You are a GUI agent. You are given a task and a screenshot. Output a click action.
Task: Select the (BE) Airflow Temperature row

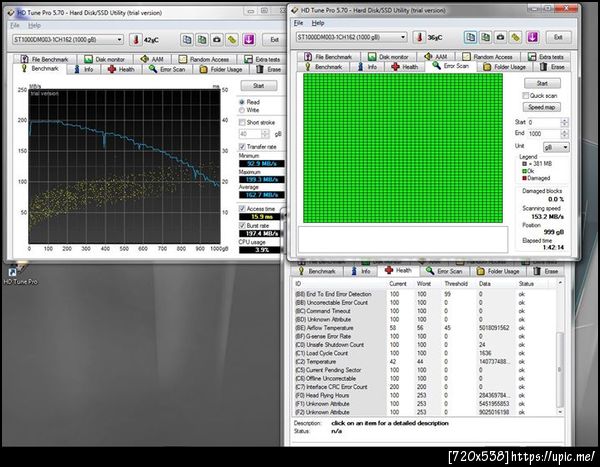pos(425,328)
